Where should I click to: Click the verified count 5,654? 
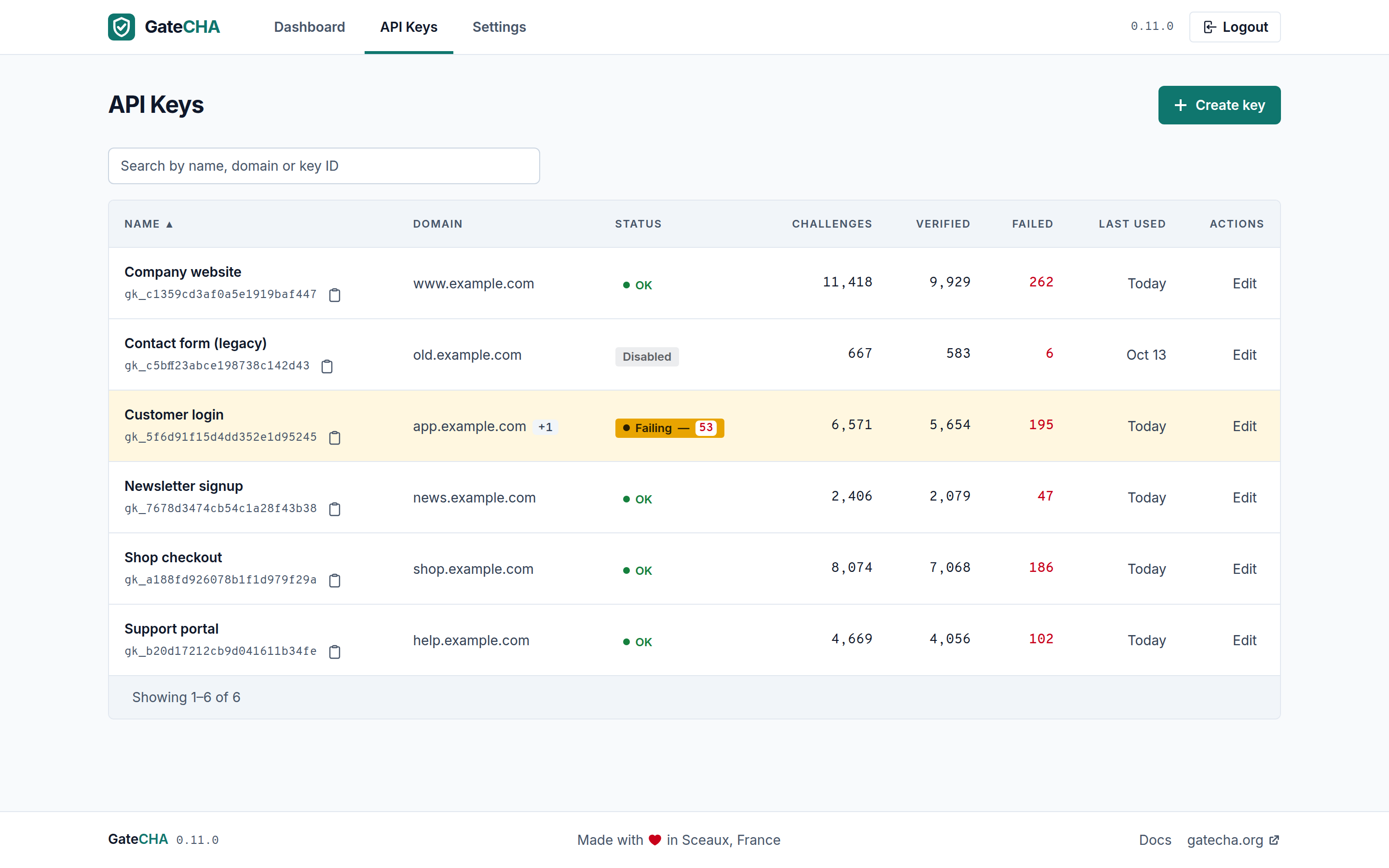coord(950,425)
